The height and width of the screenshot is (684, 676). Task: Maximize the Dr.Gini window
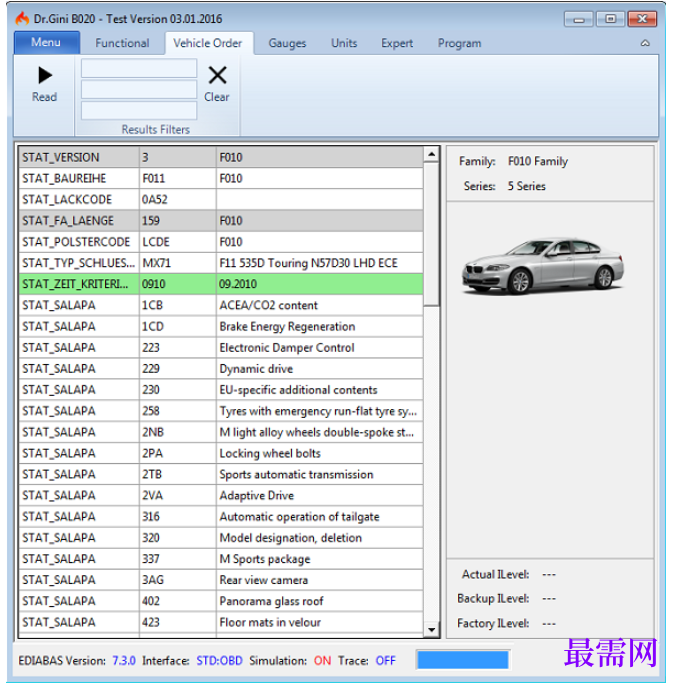click(611, 19)
